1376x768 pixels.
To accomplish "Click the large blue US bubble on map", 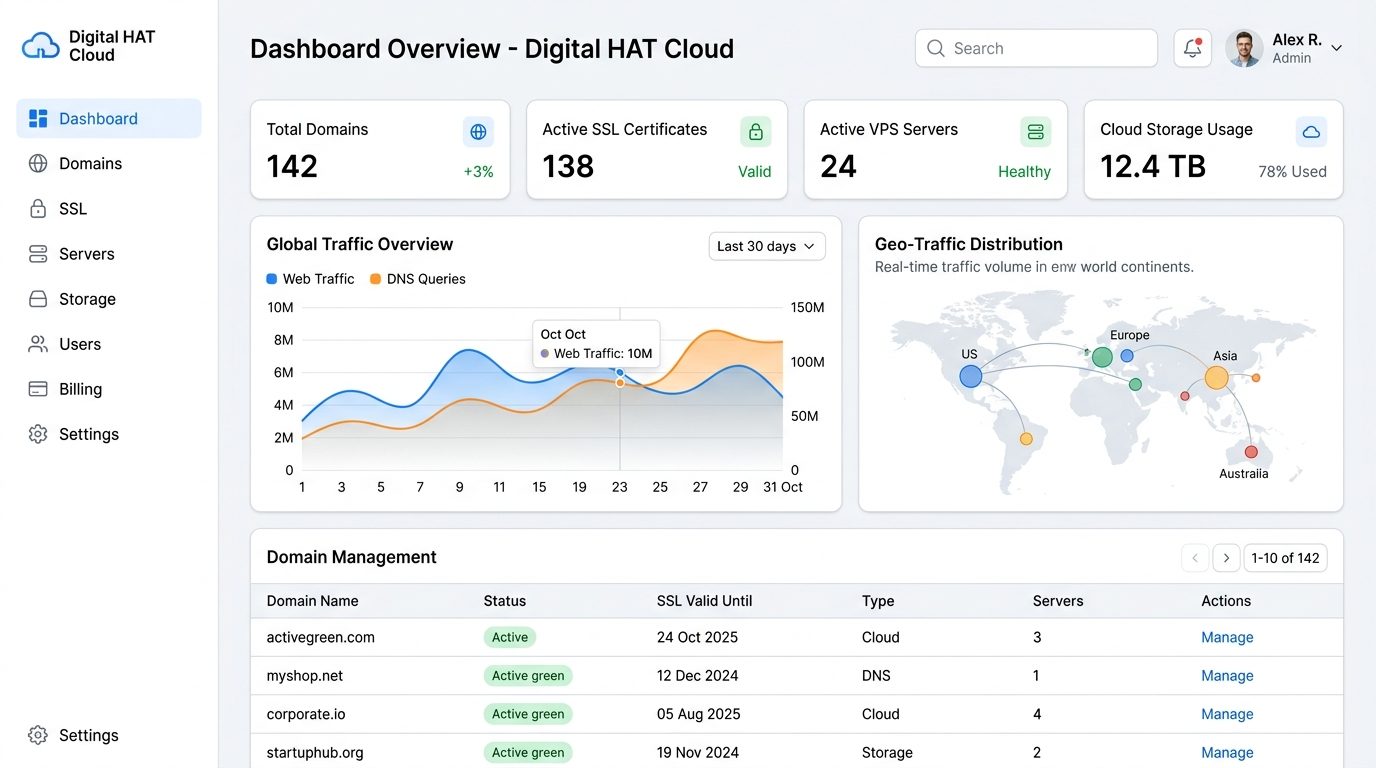I will point(971,376).
